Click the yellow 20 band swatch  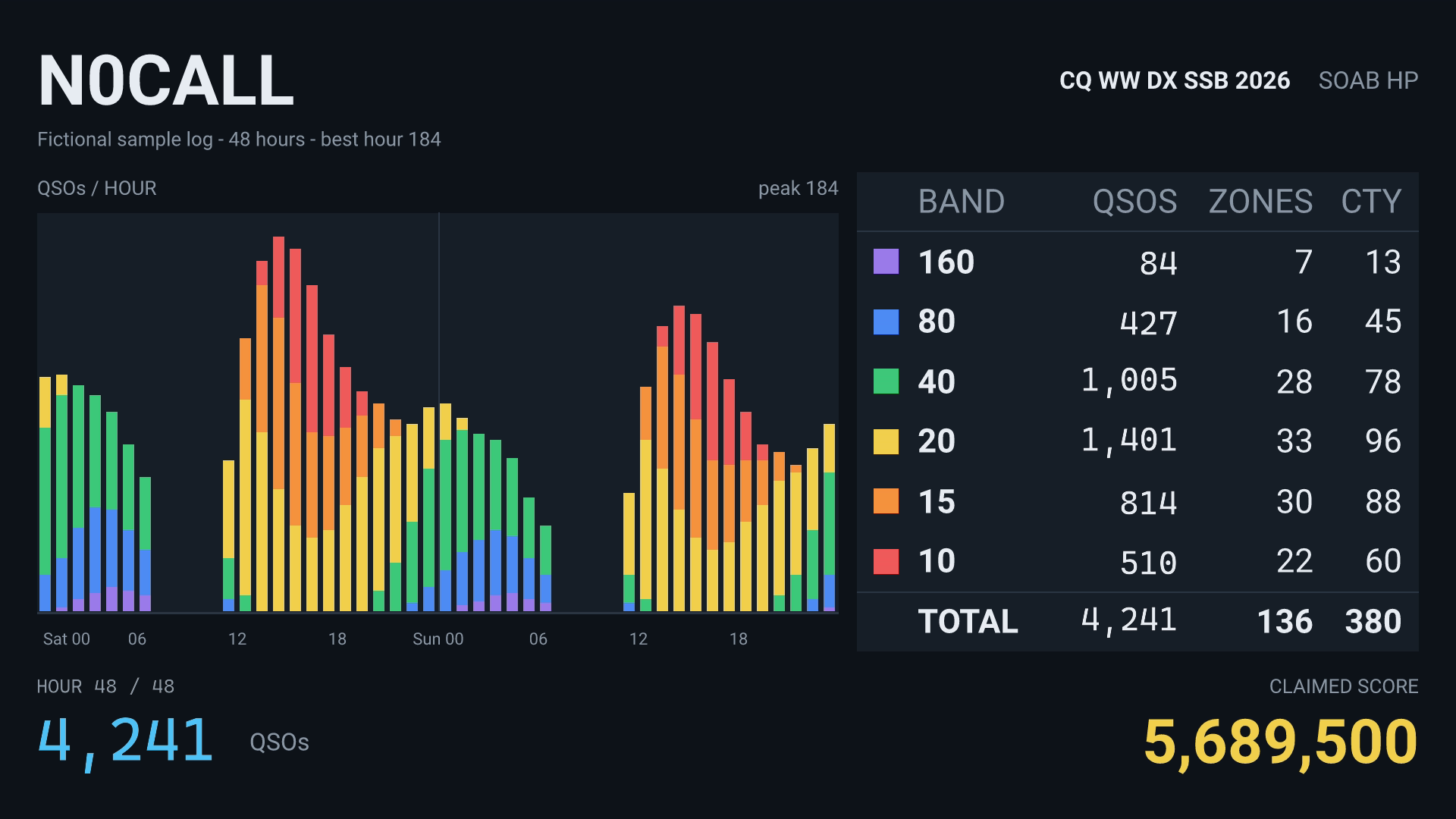click(x=886, y=441)
